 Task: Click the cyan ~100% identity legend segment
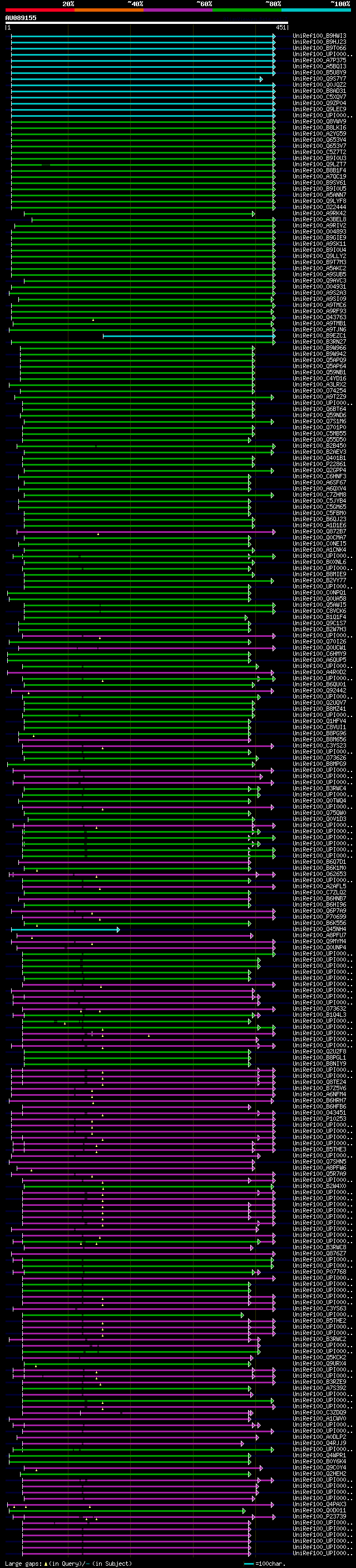[316, 10]
